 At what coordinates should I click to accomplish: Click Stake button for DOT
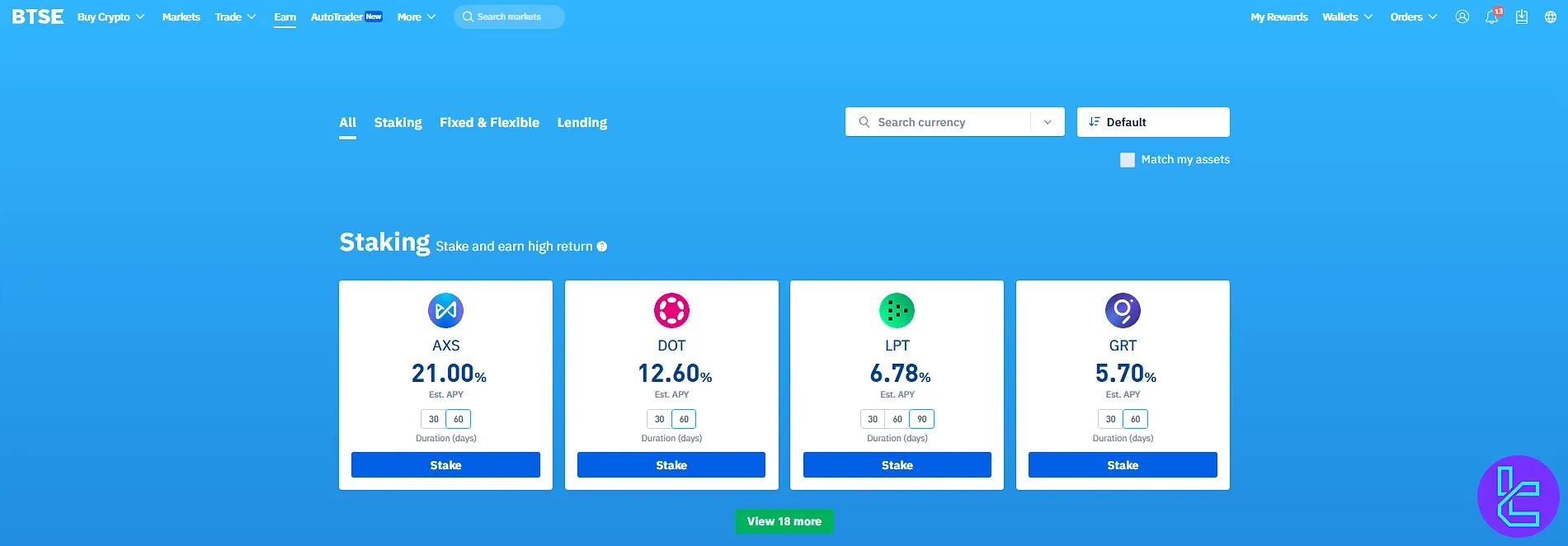671,465
